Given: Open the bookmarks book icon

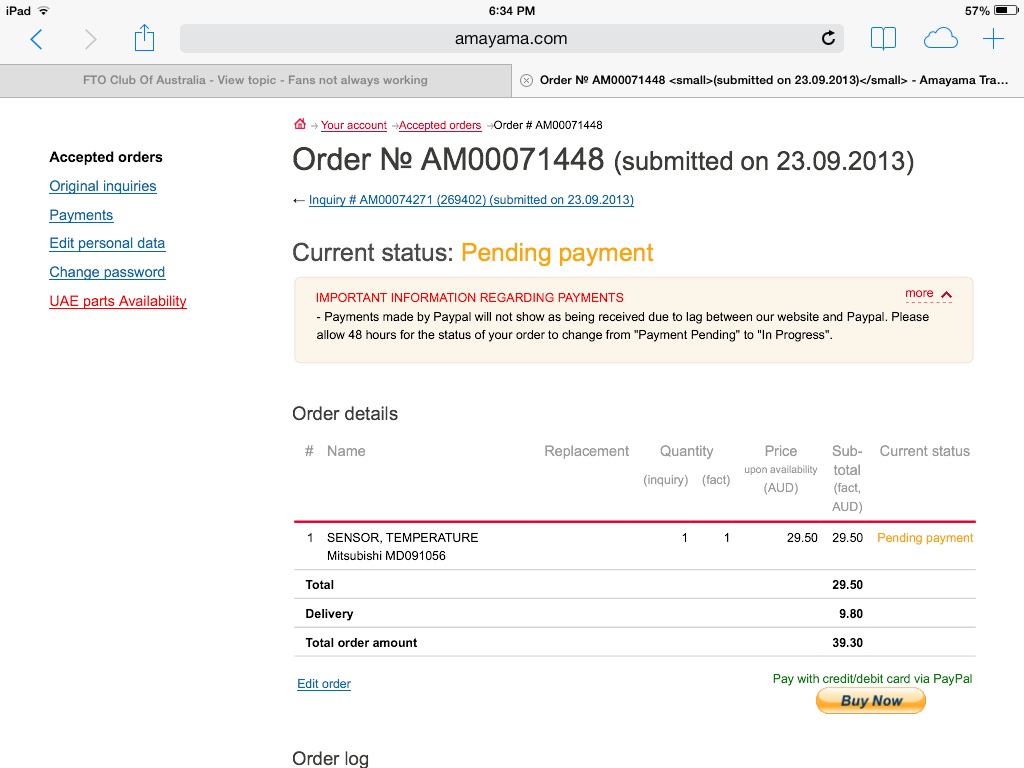Looking at the screenshot, I should point(883,39).
